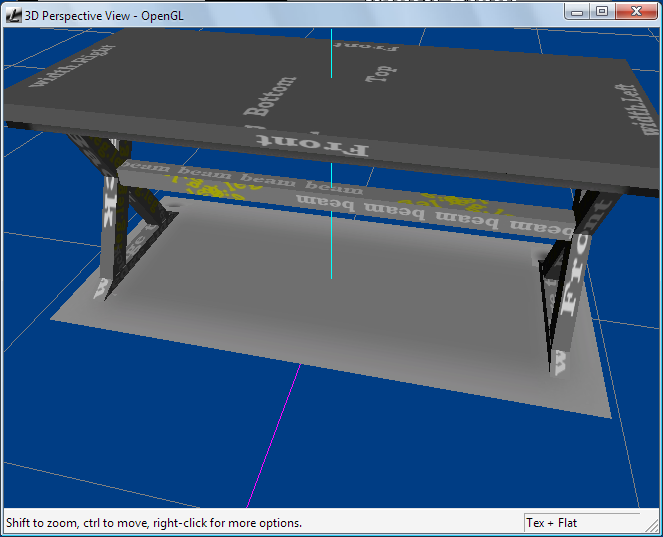Viewport: 663px width, 537px height.
Task: Click the 'Width.Left' label on the table corner
Action: coord(612,108)
